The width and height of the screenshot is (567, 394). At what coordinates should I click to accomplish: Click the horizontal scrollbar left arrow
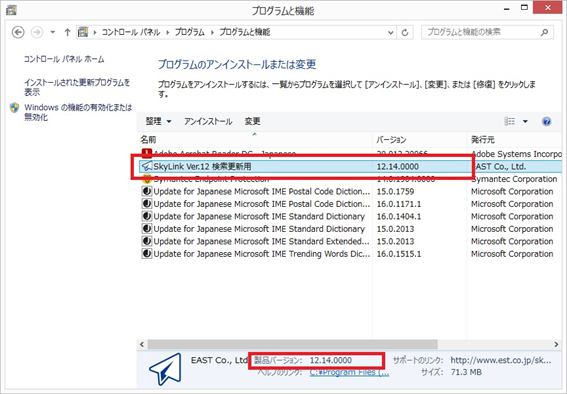pyautogui.click(x=142, y=344)
